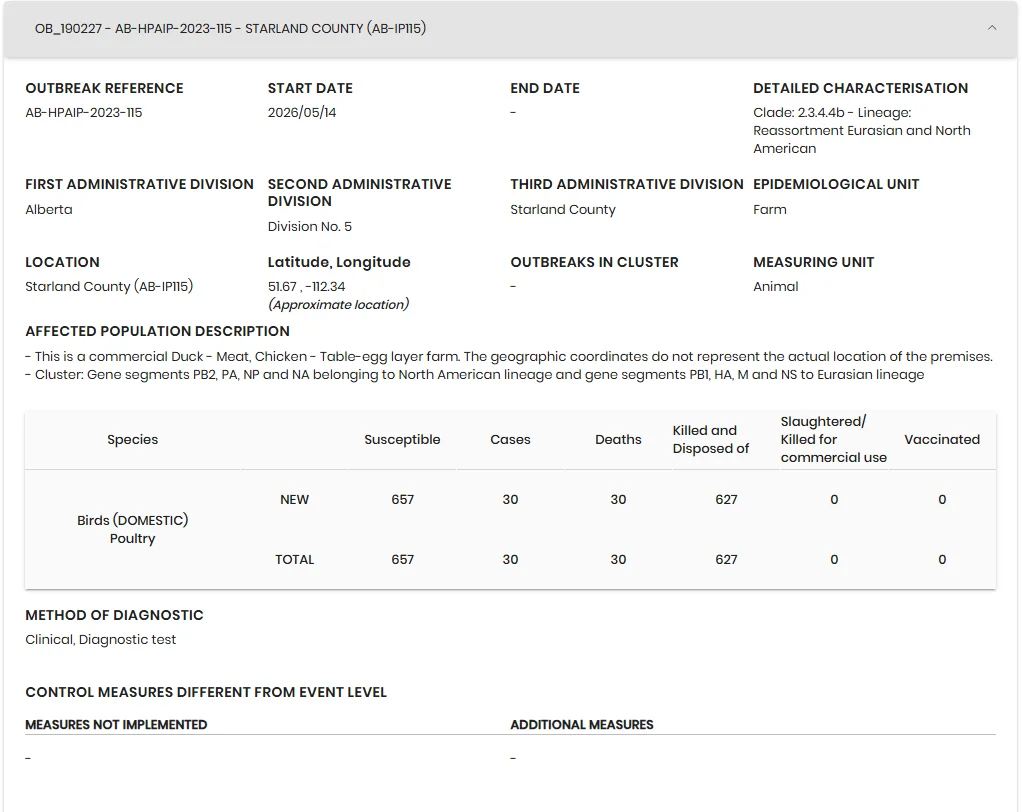The width and height of the screenshot is (1022, 812).
Task: Click the Farm epidemiological unit value
Action: tap(770, 210)
